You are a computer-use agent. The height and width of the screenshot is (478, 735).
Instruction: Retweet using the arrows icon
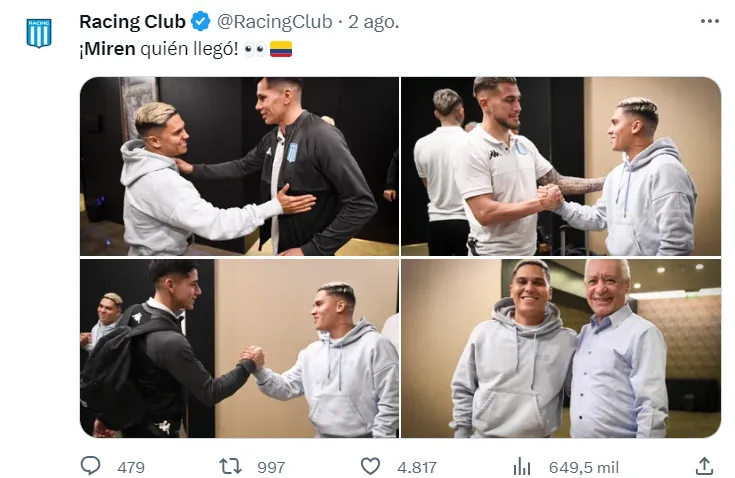230,466
